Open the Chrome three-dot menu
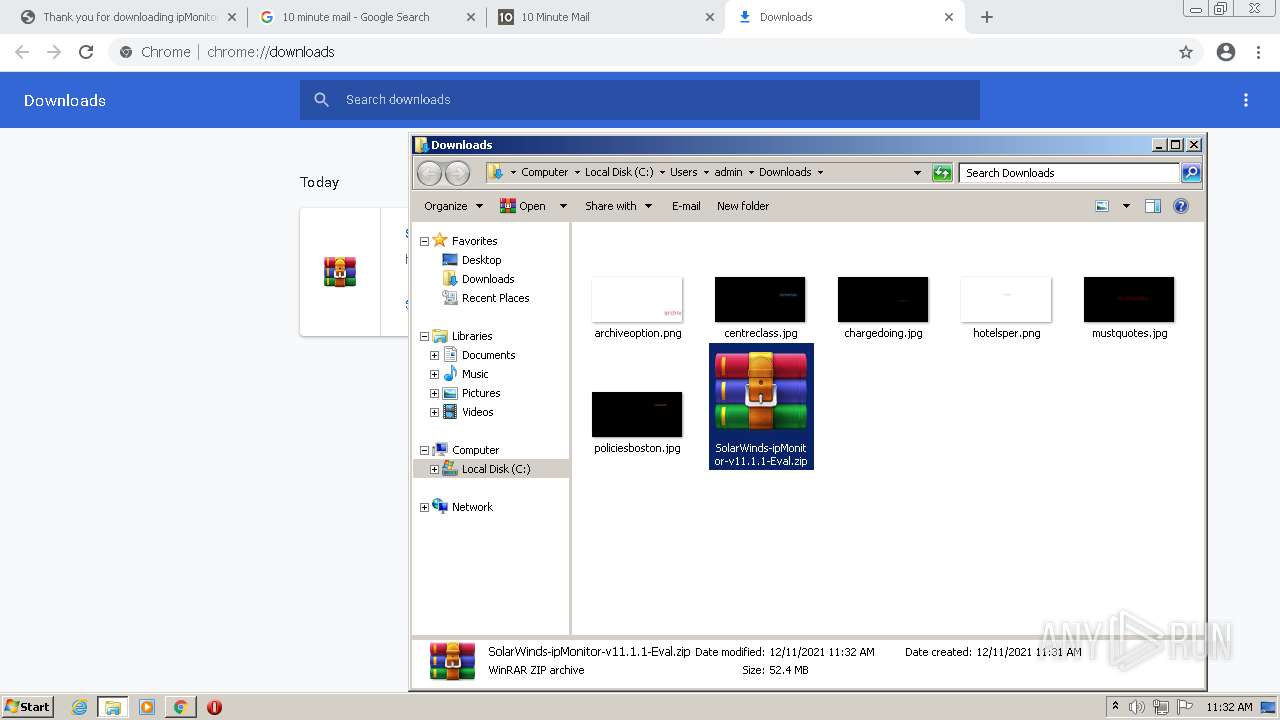Screen dimensions: 1280x720 click(x=1259, y=52)
